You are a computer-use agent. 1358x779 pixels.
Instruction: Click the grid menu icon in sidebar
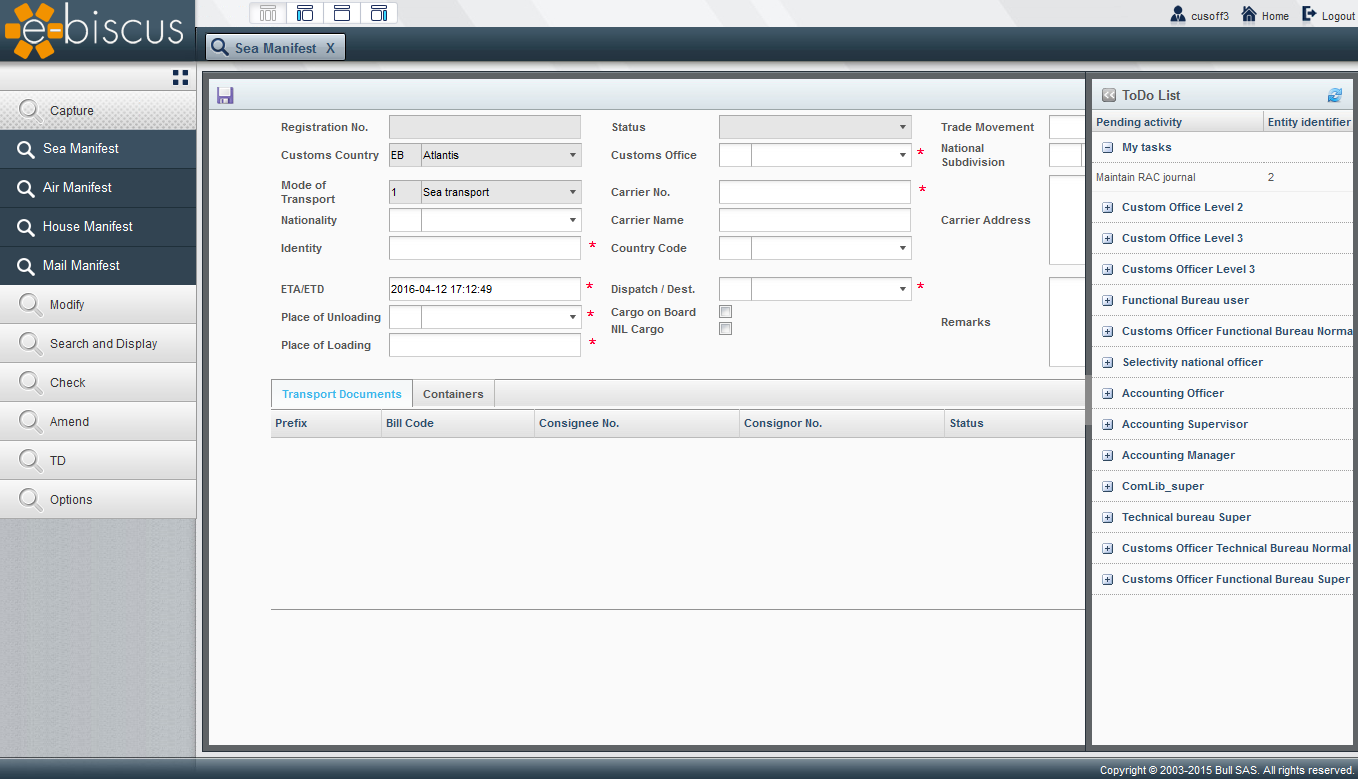(180, 77)
